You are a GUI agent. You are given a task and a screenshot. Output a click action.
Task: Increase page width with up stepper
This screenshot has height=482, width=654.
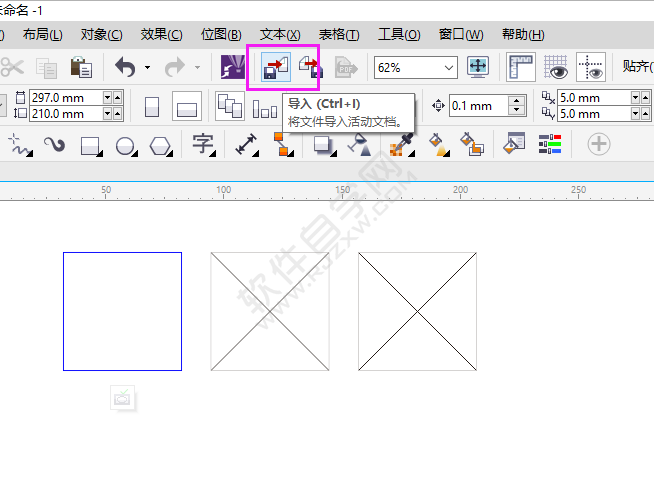pyautogui.click(x=118, y=98)
